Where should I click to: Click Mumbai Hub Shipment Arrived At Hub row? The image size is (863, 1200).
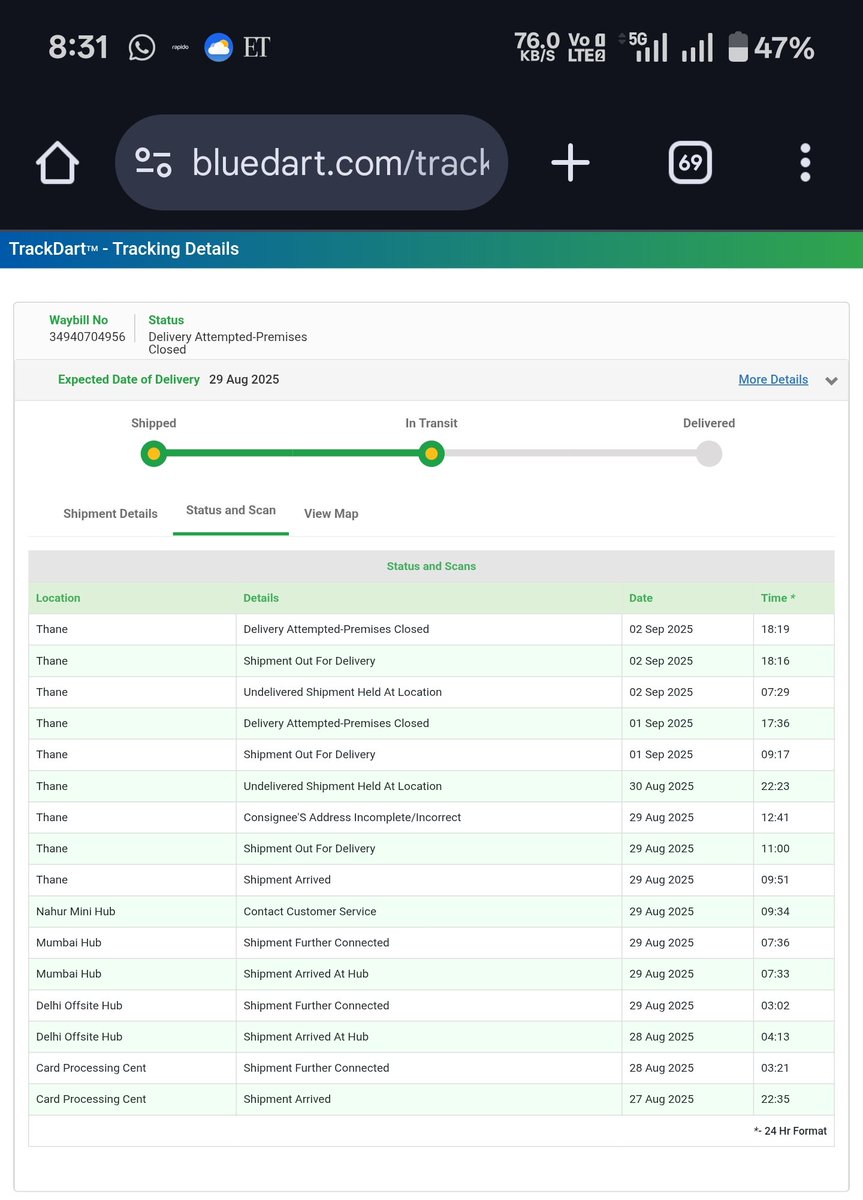[x=431, y=974]
